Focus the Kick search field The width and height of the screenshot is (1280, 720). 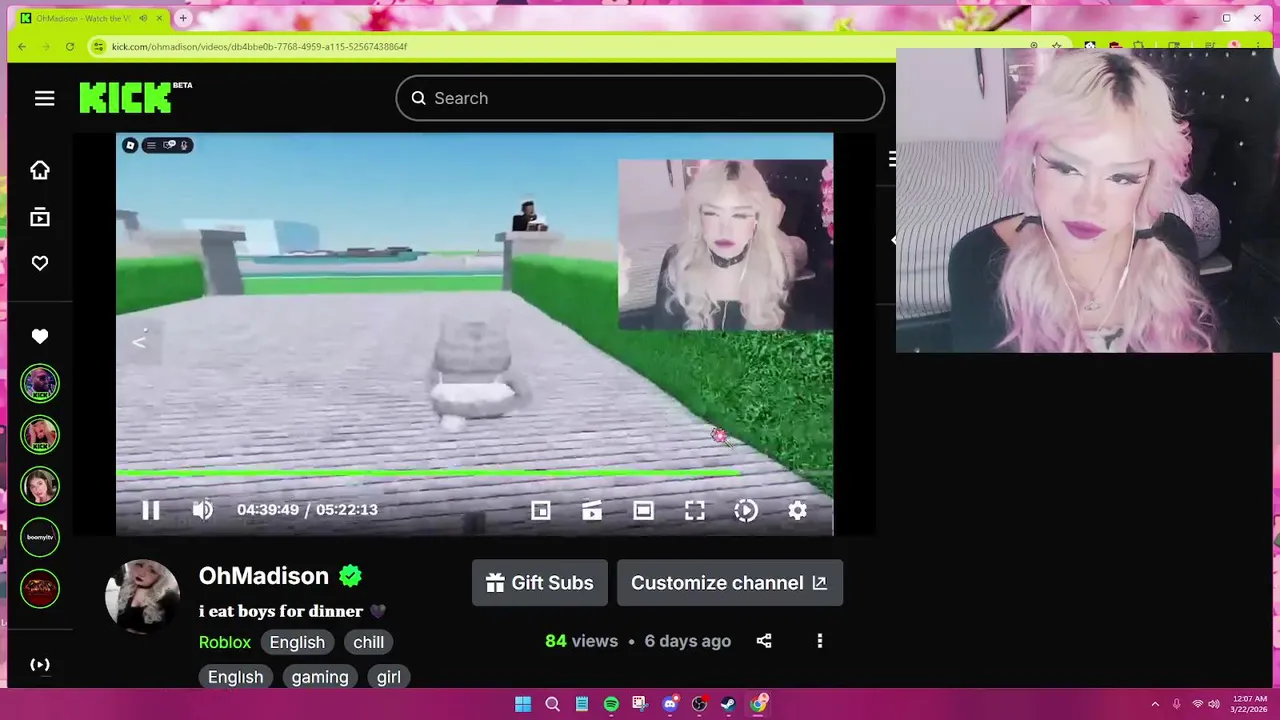click(640, 98)
